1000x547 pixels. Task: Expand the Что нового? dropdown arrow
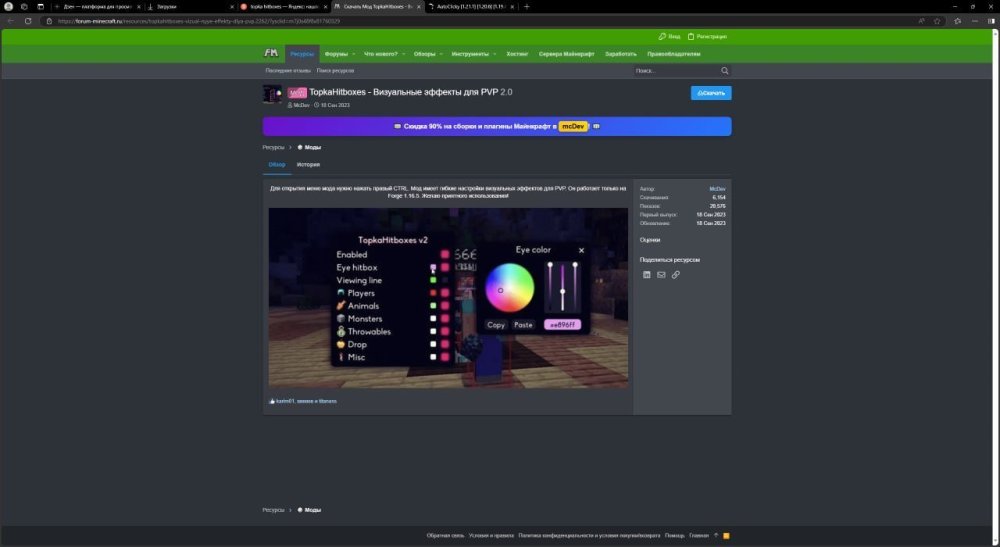pos(403,54)
